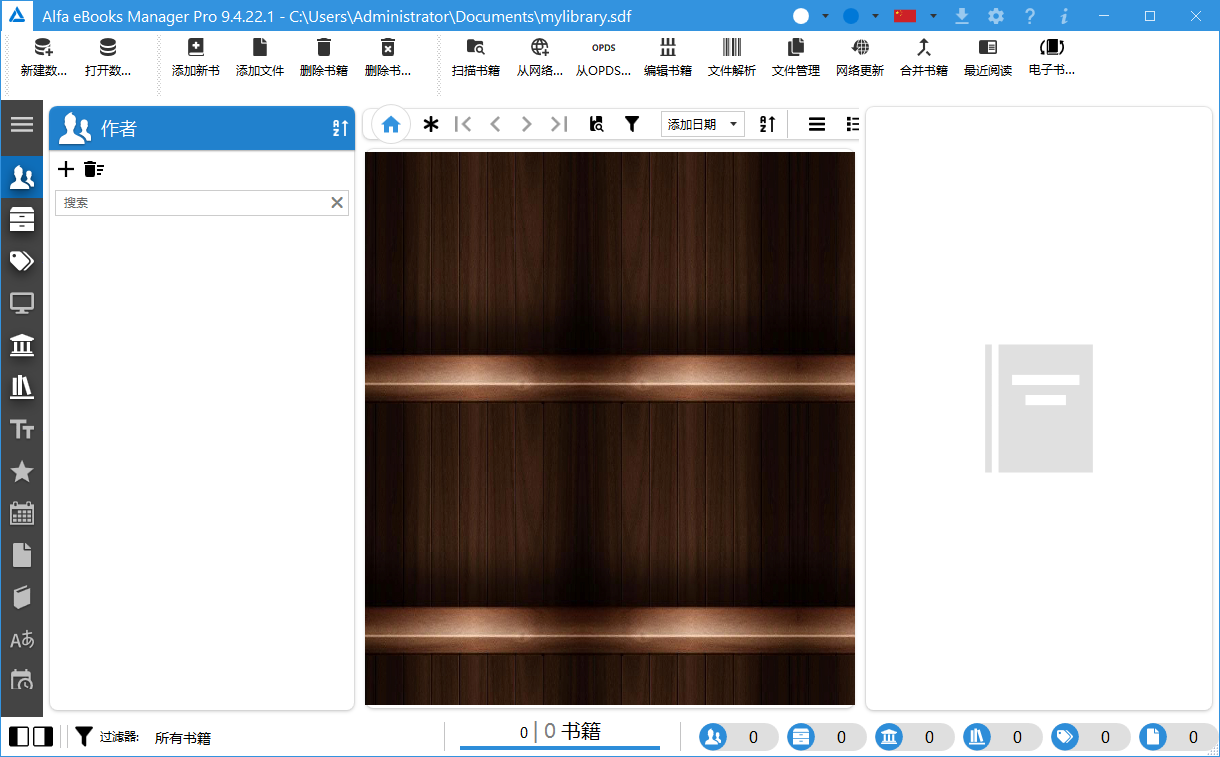Select the language Aあ icon in sidebar
Viewport: 1220px width, 757px height.
coord(22,639)
